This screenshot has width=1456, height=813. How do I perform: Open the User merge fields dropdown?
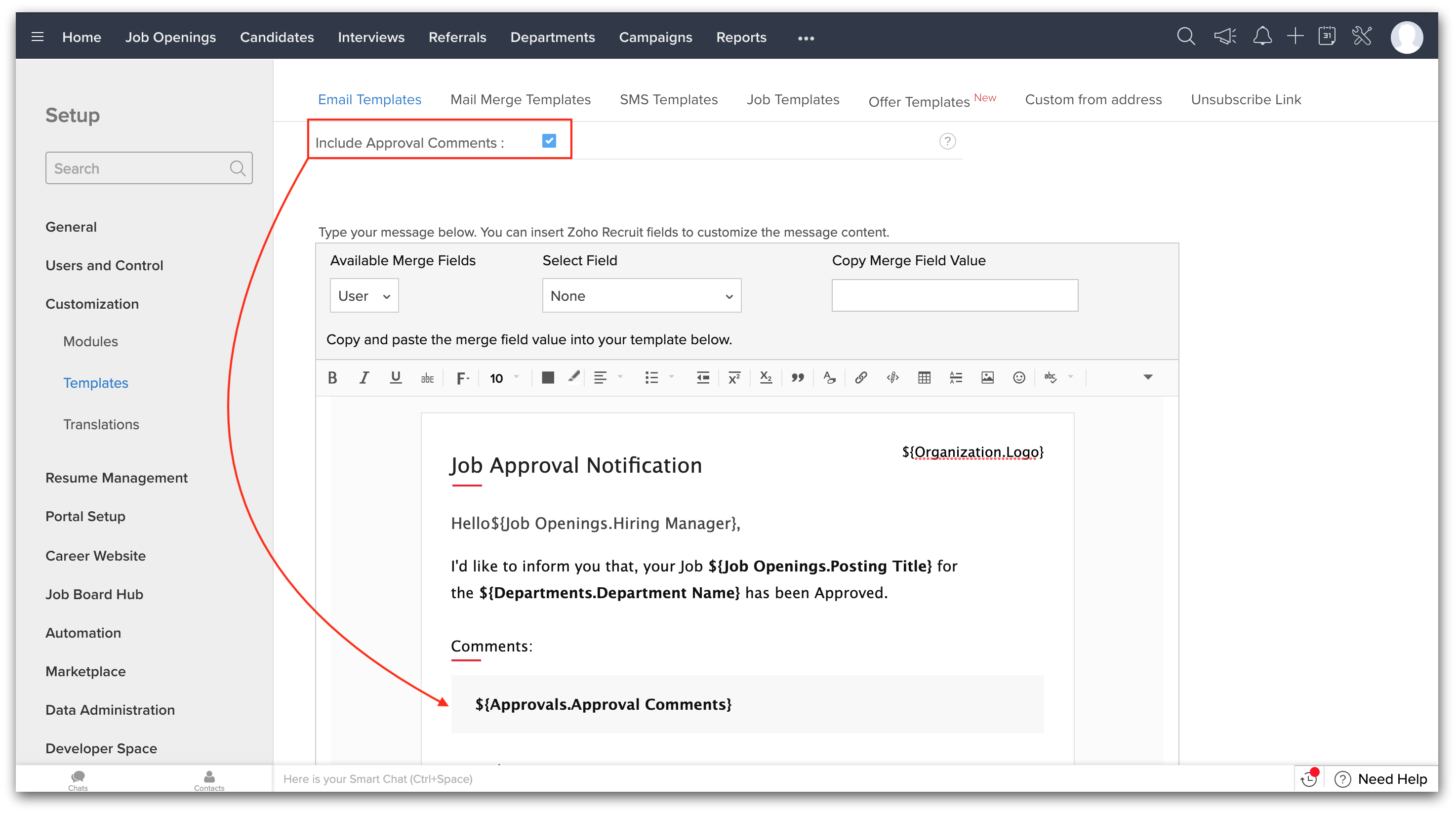tap(364, 296)
